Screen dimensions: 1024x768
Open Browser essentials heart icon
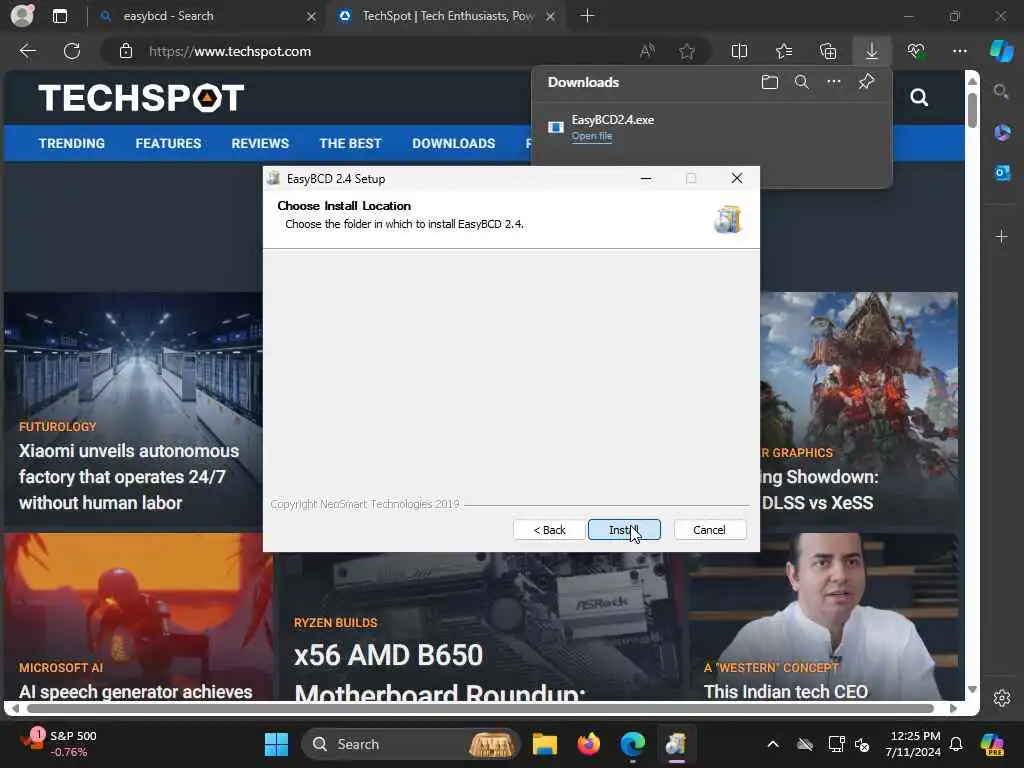click(x=916, y=51)
